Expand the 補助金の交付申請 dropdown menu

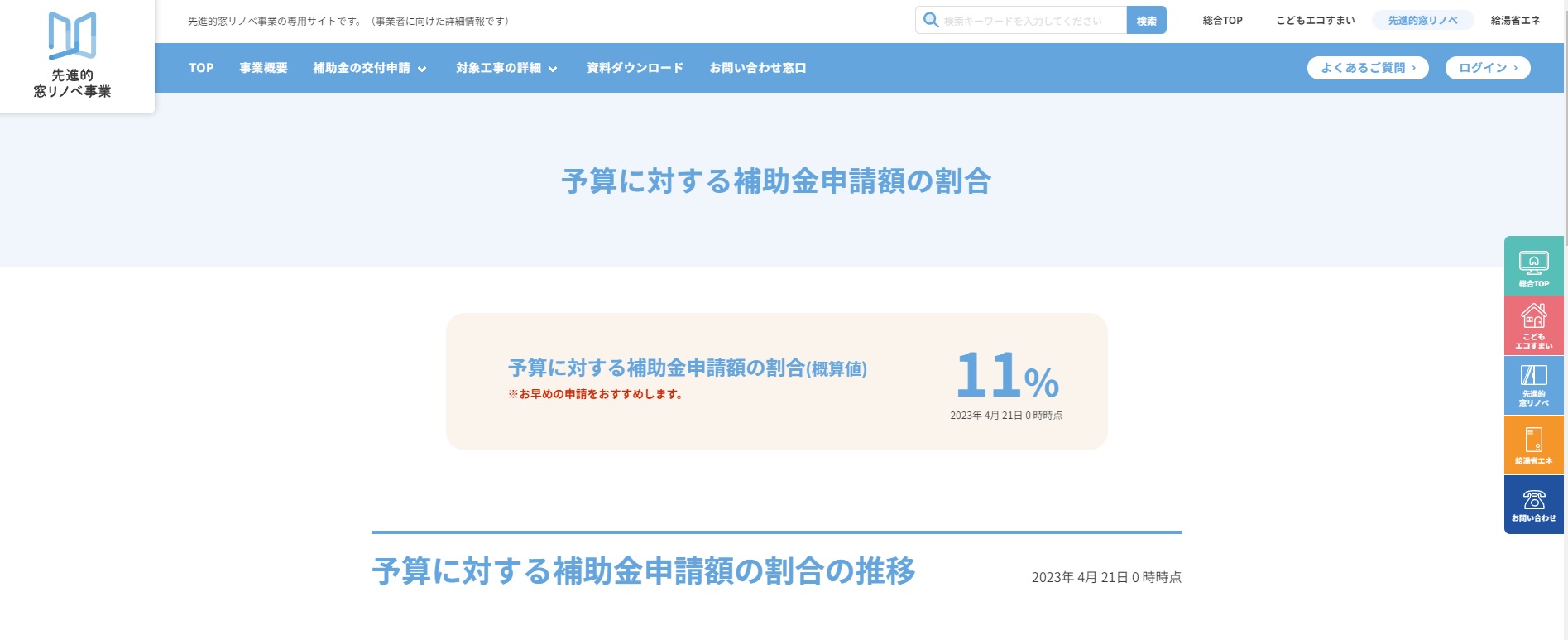click(369, 68)
